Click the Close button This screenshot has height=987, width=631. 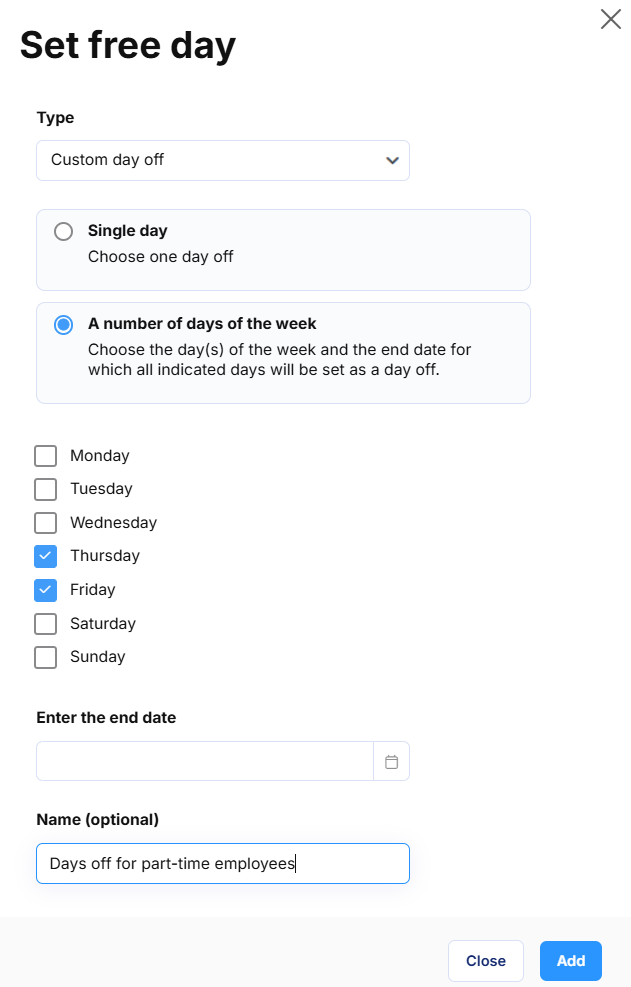pyautogui.click(x=486, y=961)
